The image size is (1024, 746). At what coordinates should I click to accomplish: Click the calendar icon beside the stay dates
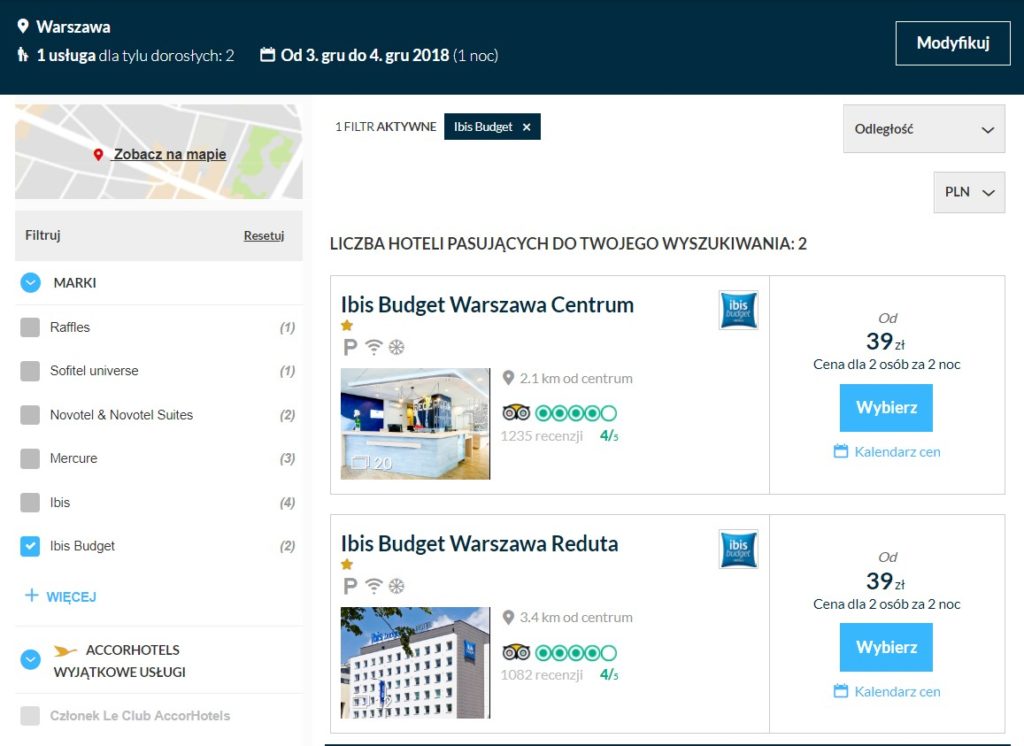pyautogui.click(x=267, y=54)
